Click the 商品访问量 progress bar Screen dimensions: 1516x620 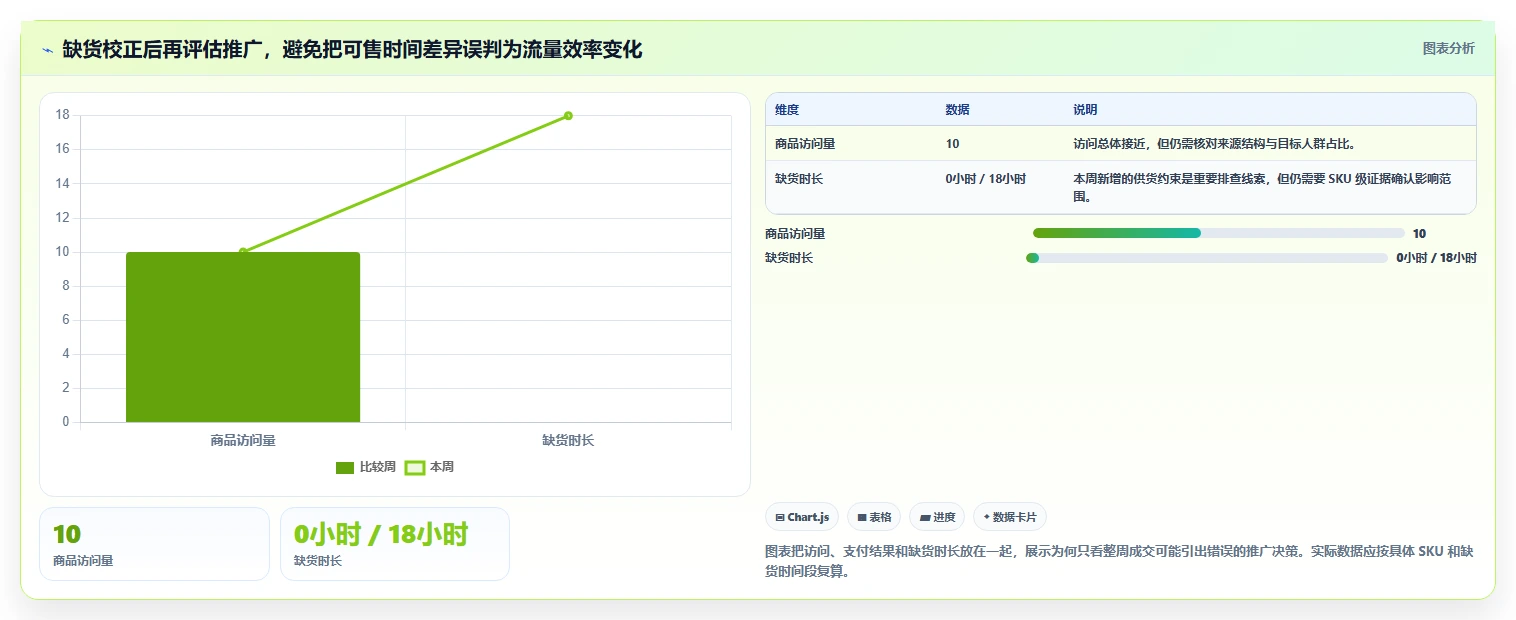1219,233
